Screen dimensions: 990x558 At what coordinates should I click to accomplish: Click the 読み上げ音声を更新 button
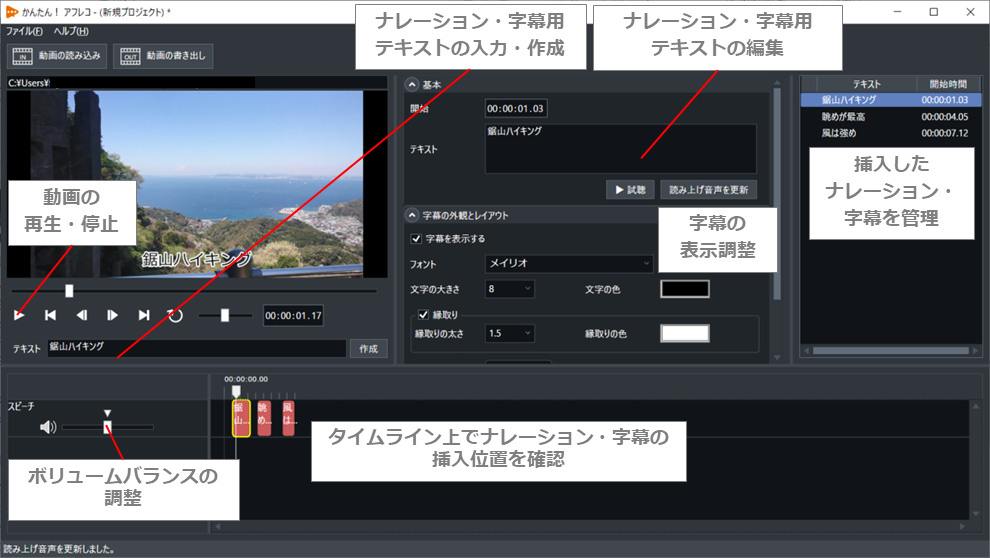[708, 189]
